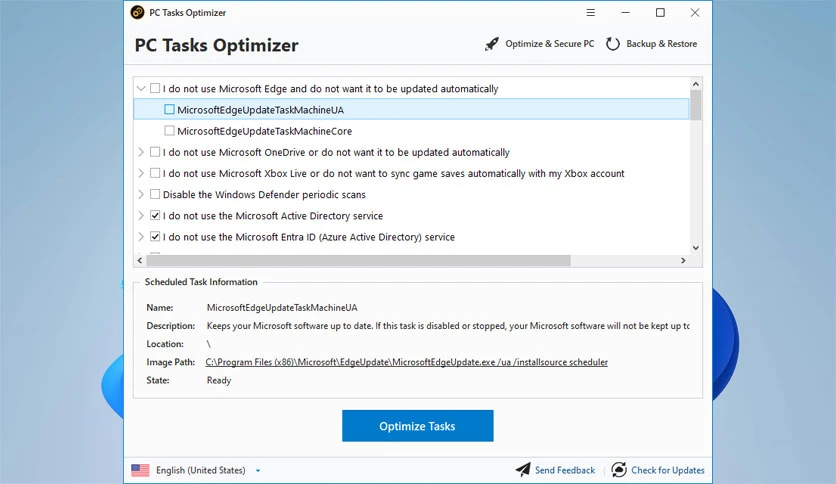Click the rocket icon for Optimize & Secure PC
Screen dimensions: 836x484
click(492, 44)
